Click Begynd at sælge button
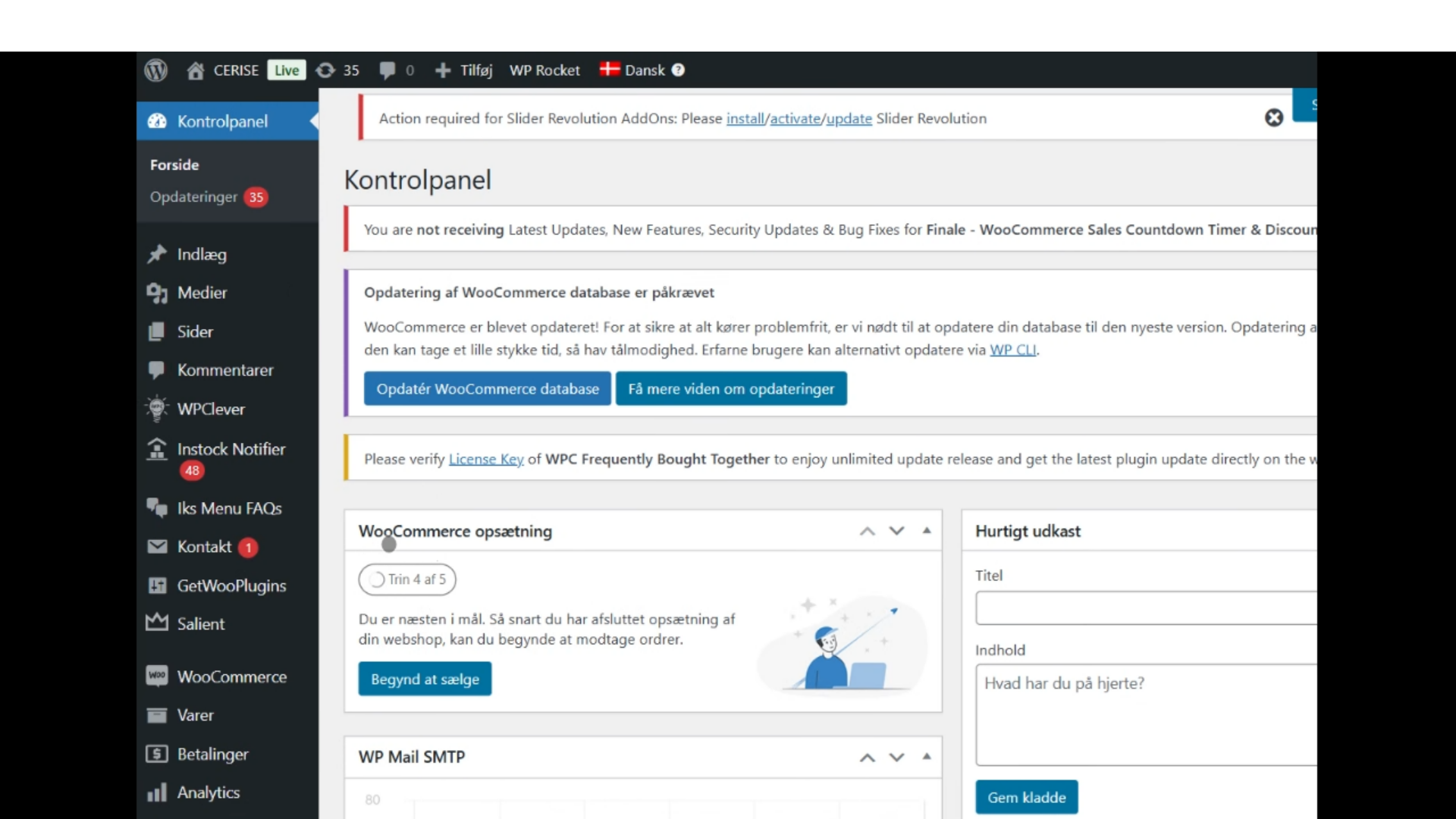 pos(425,679)
